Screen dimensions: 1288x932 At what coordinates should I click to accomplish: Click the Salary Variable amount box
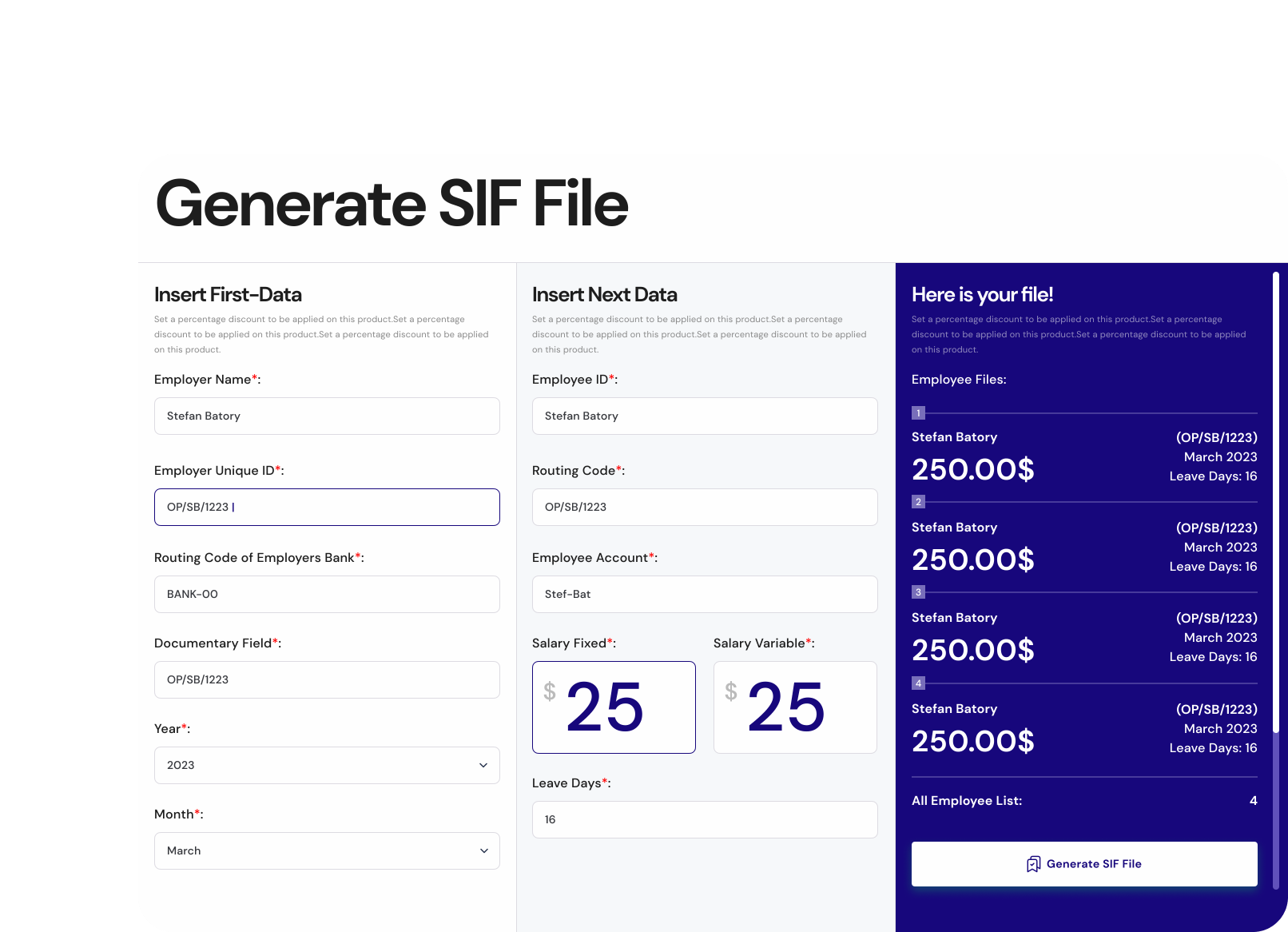(x=795, y=707)
